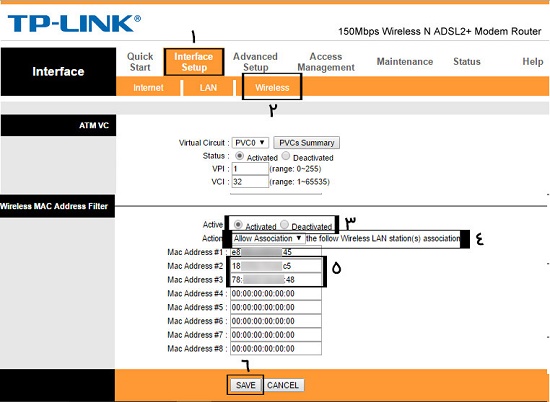Click the PVCs Summary button

tap(307, 143)
